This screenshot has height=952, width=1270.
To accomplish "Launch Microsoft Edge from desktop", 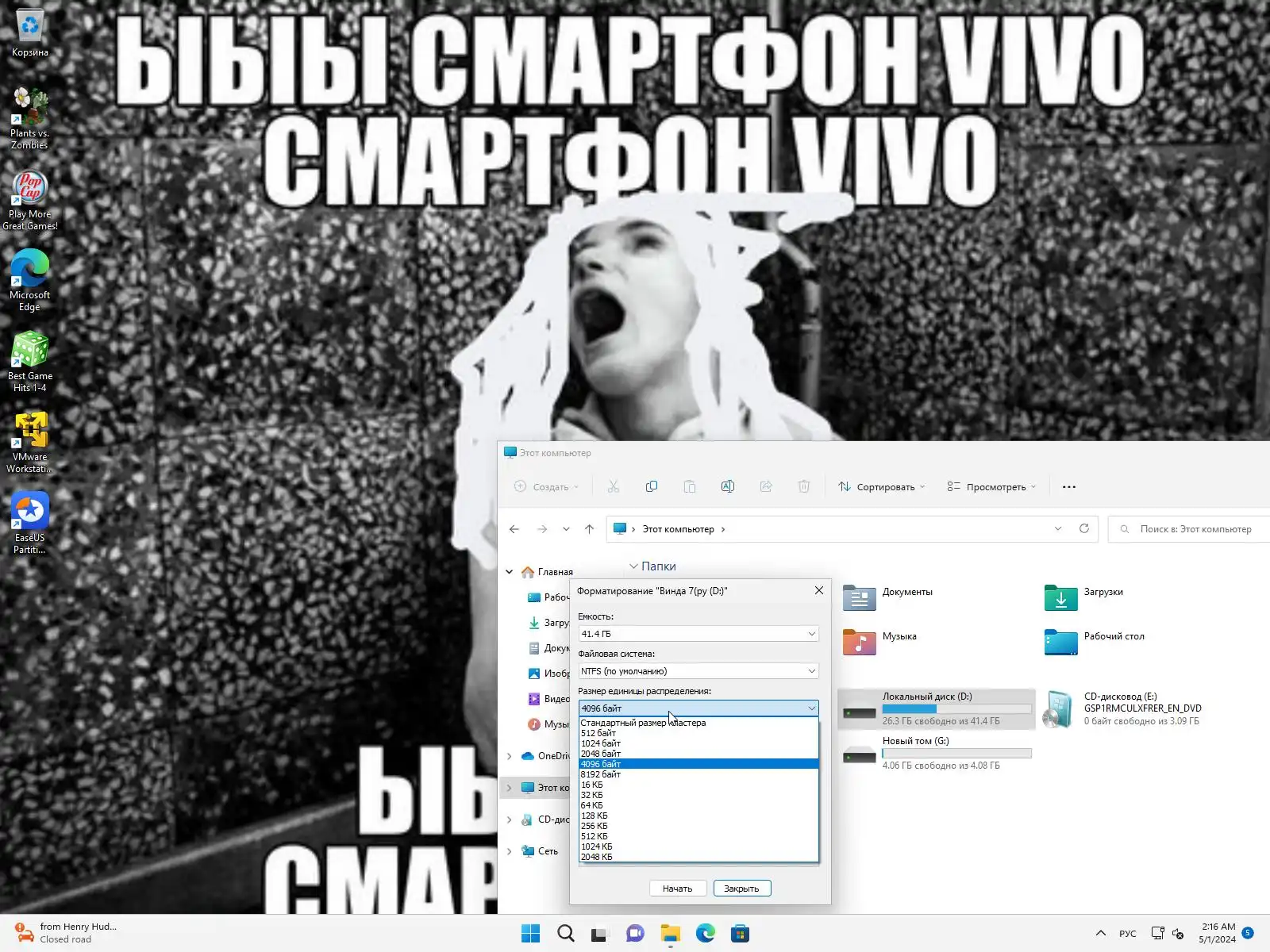I will pos(29,281).
